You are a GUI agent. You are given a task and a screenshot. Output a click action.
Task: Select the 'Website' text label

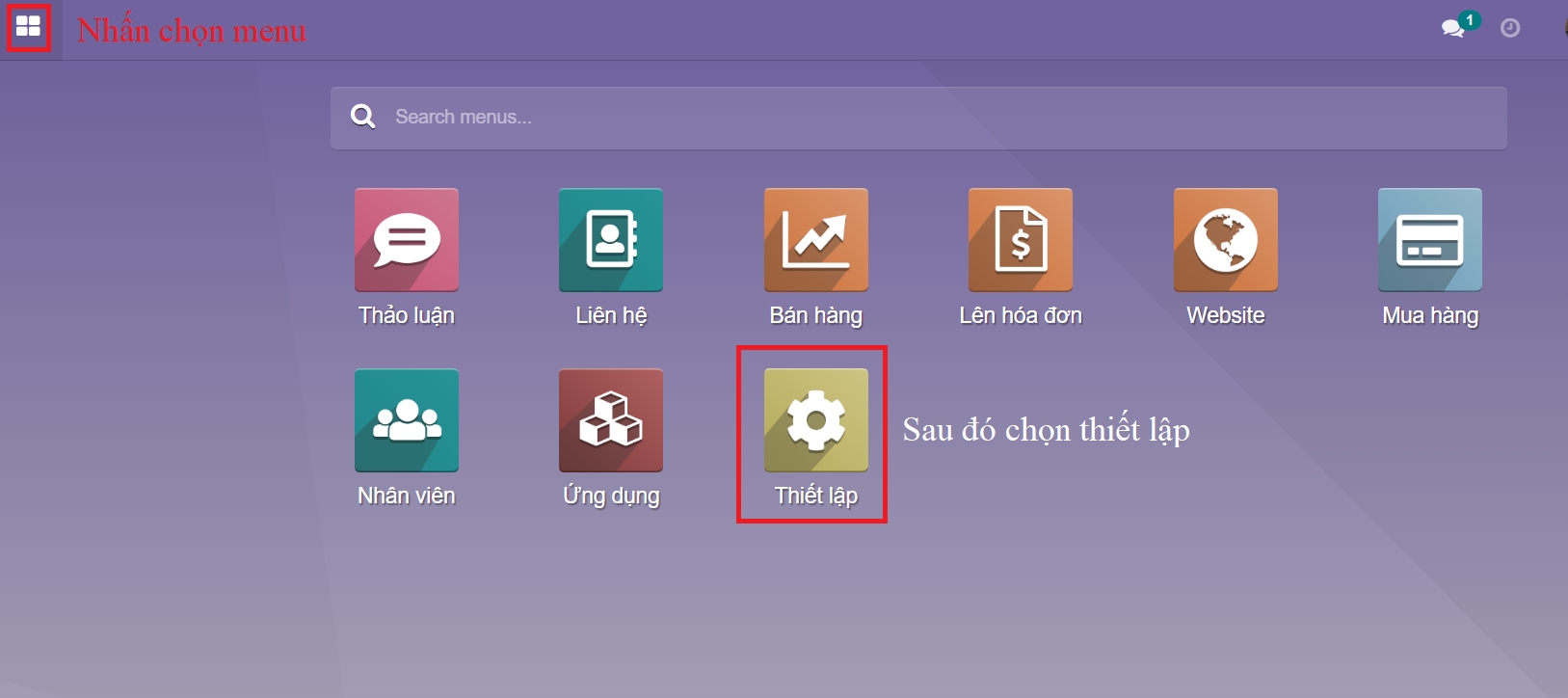coord(1225,315)
